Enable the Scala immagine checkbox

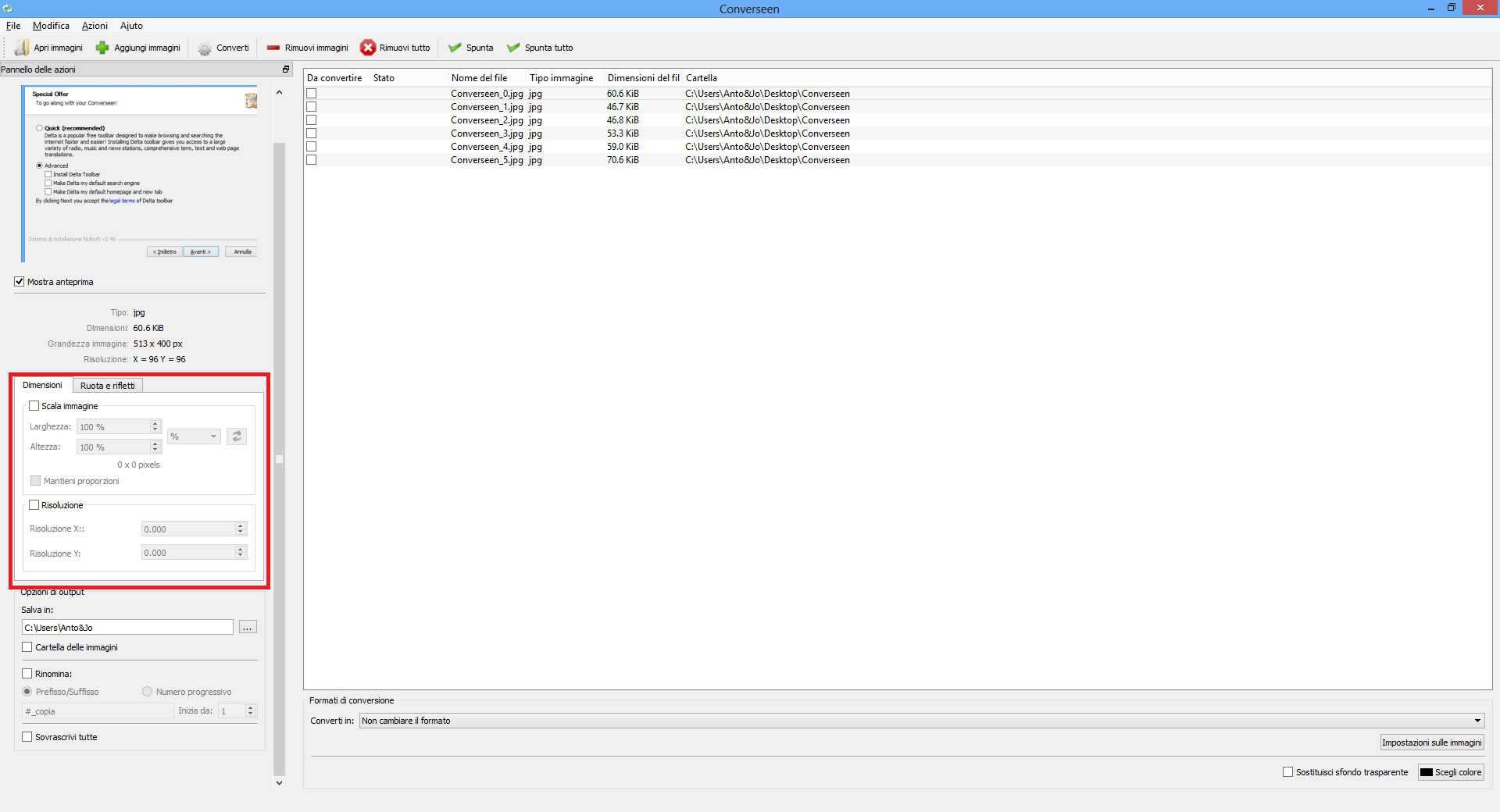[x=34, y=406]
